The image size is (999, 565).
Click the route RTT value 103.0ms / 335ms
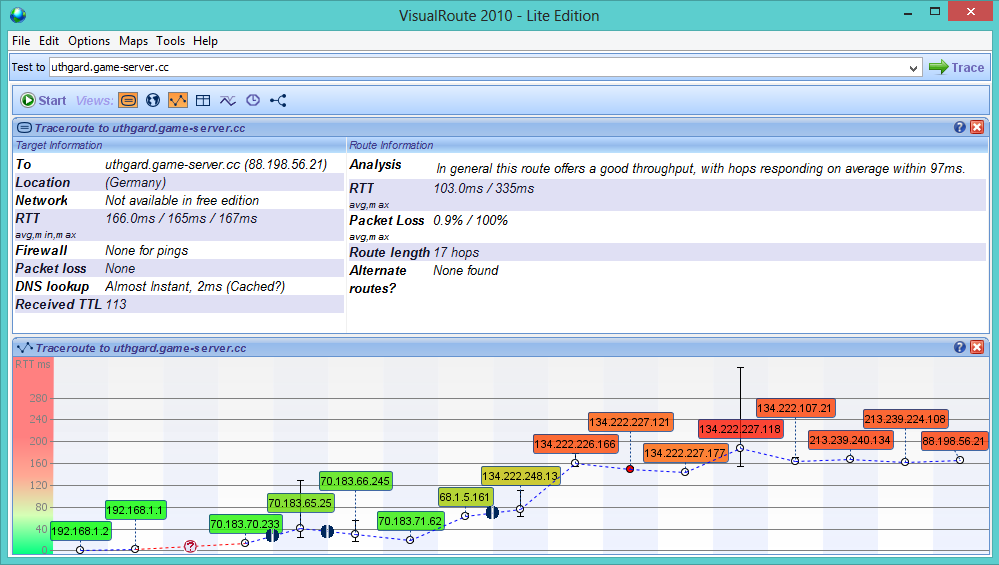484,188
